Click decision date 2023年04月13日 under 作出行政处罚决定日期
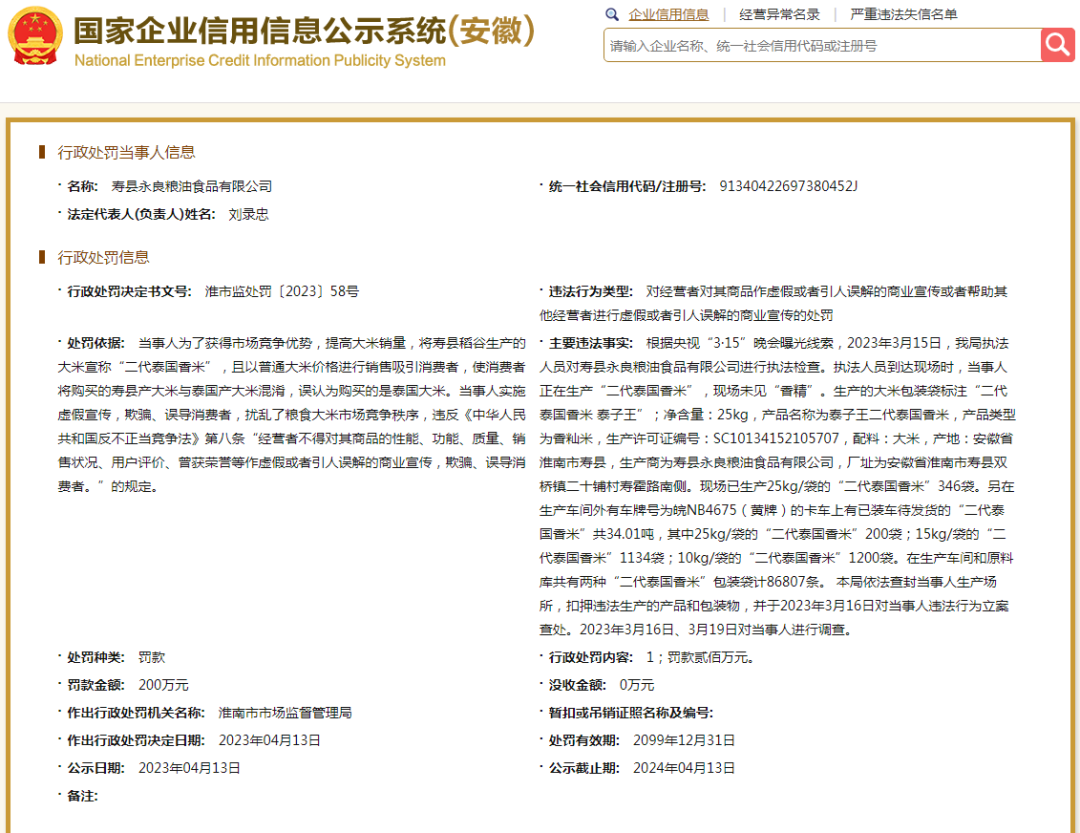 click(x=269, y=740)
